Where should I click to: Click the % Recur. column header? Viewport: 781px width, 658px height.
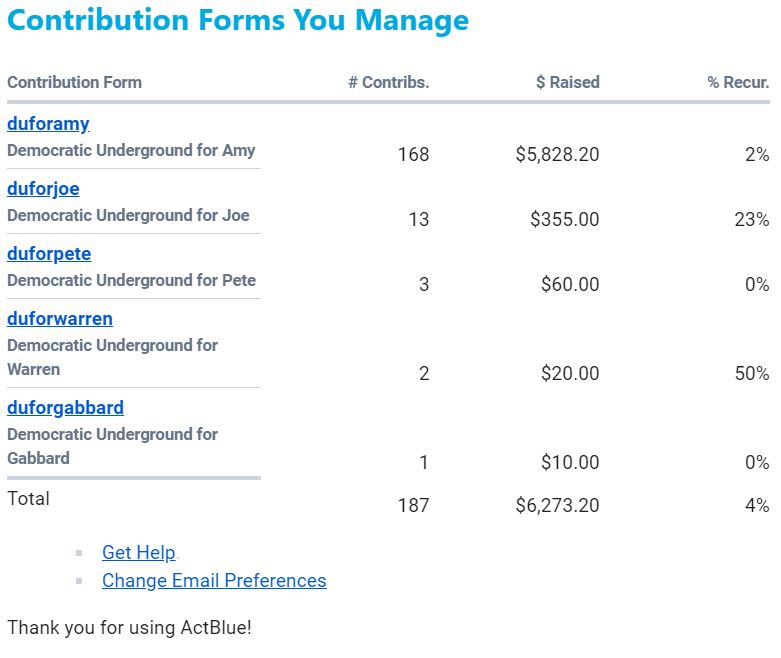click(738, 83)
